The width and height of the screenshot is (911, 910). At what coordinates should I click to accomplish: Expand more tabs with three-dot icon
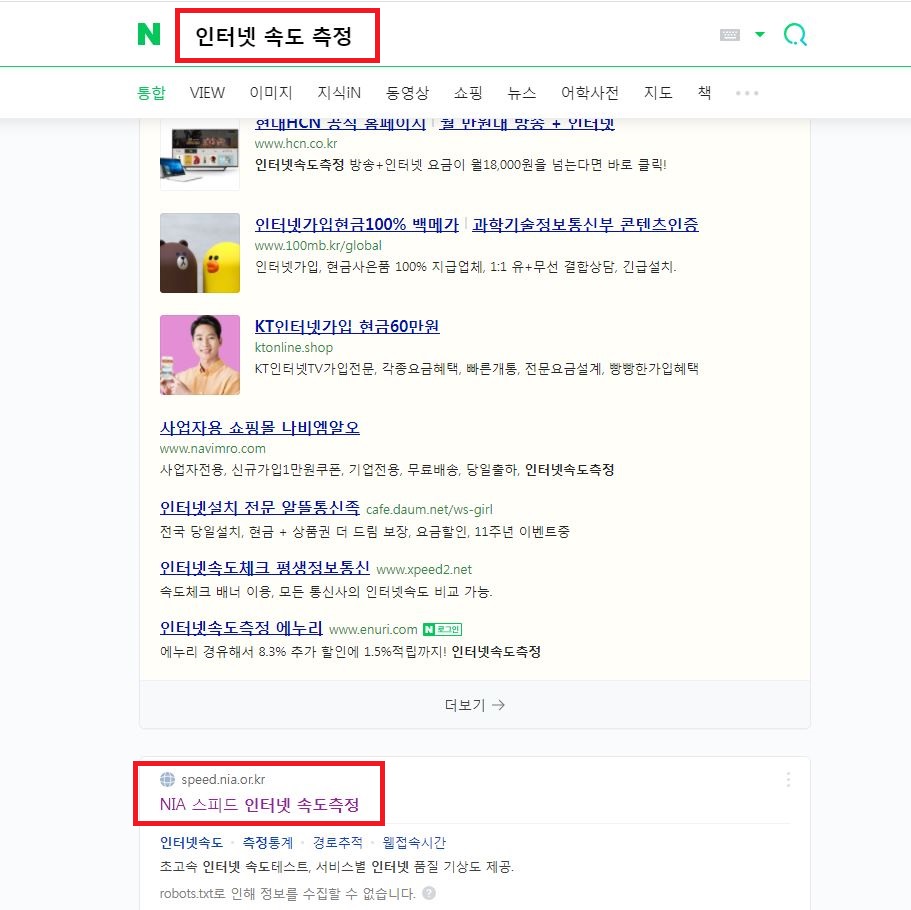click(x=747, y=93)
